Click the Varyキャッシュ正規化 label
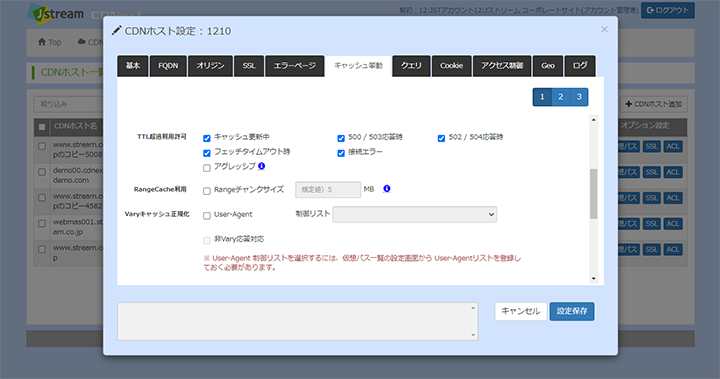 pyautogui.click(x=157, y=214)
